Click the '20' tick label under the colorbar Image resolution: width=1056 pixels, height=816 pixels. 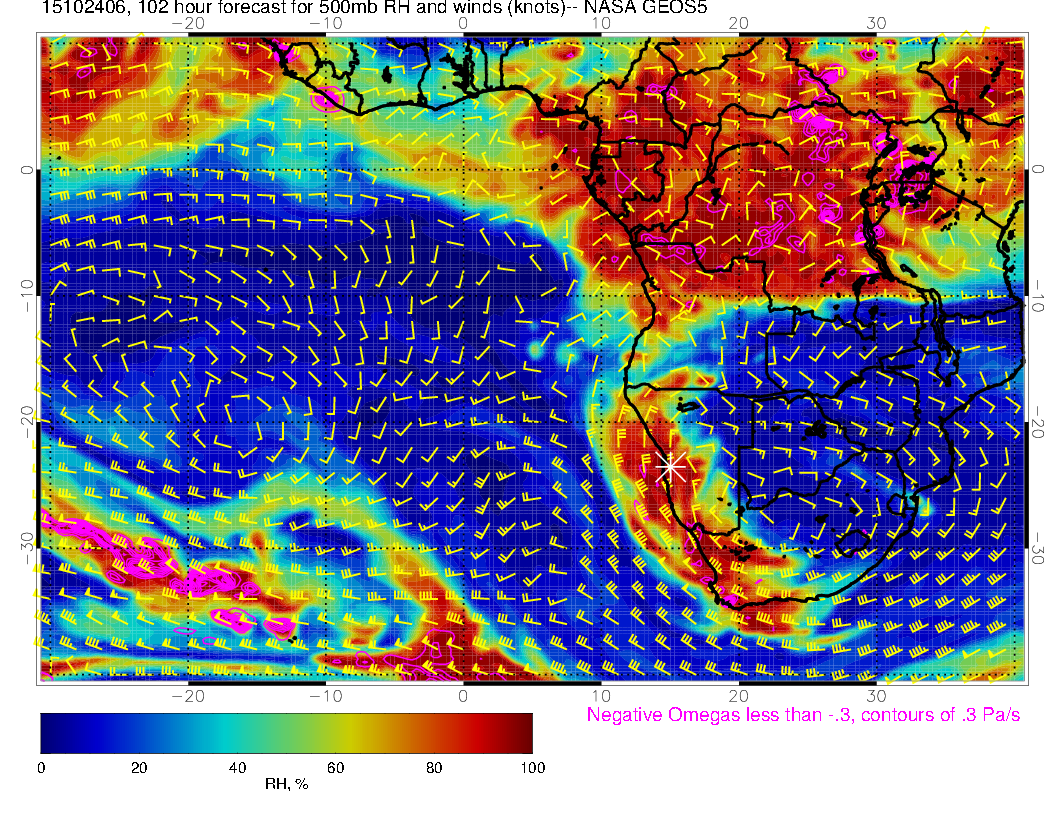point(139,768)
